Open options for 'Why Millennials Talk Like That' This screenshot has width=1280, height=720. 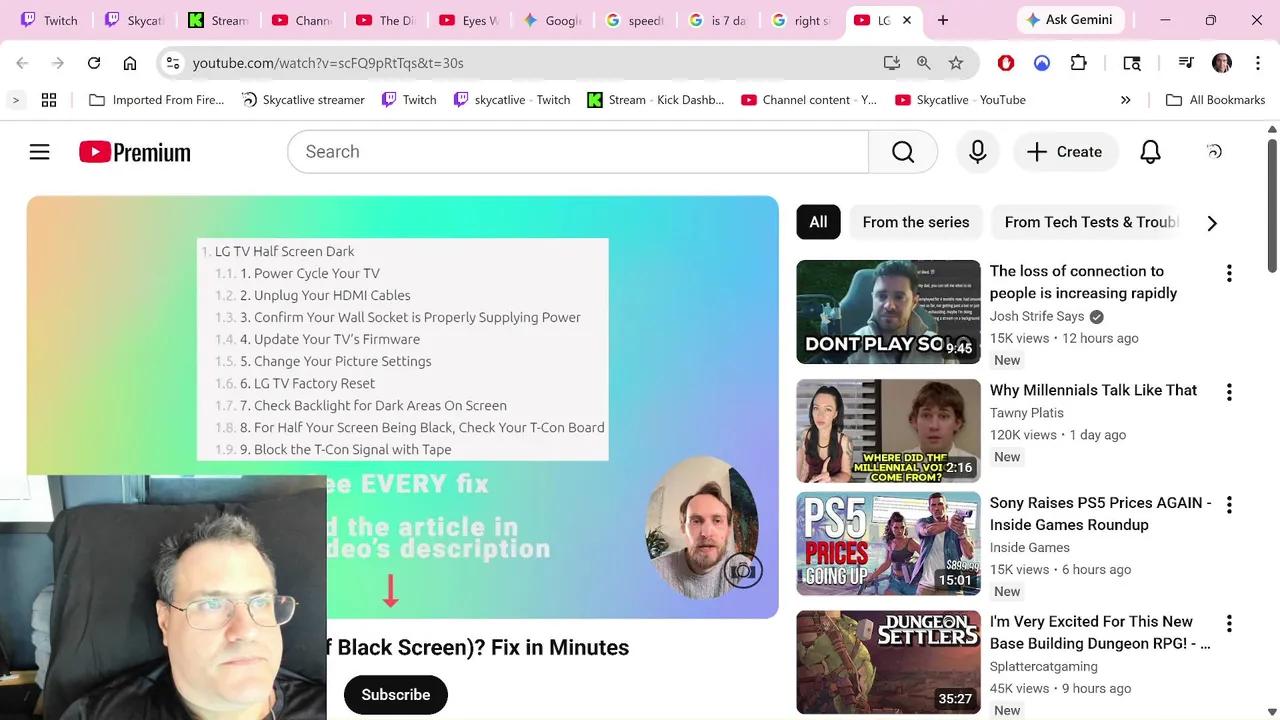tap(1229, 392)
